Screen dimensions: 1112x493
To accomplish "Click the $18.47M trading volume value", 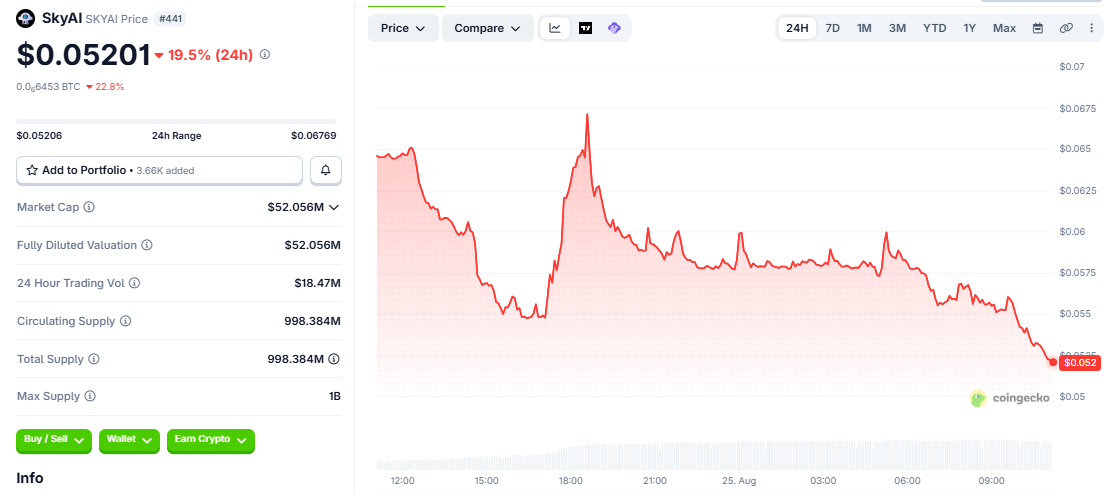I will (x=318, y=283).
